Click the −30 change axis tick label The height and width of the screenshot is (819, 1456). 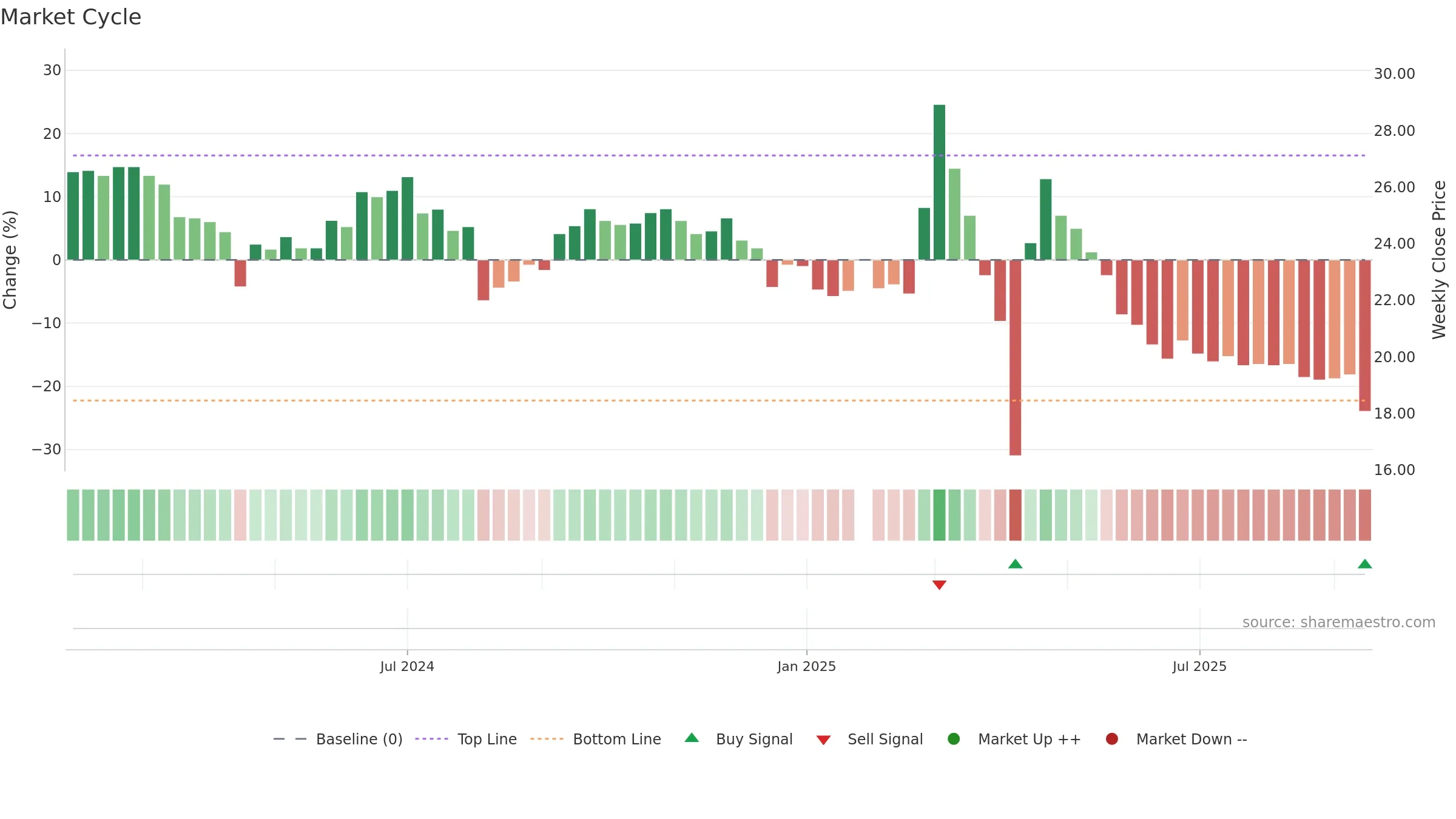tap(47, 450)
